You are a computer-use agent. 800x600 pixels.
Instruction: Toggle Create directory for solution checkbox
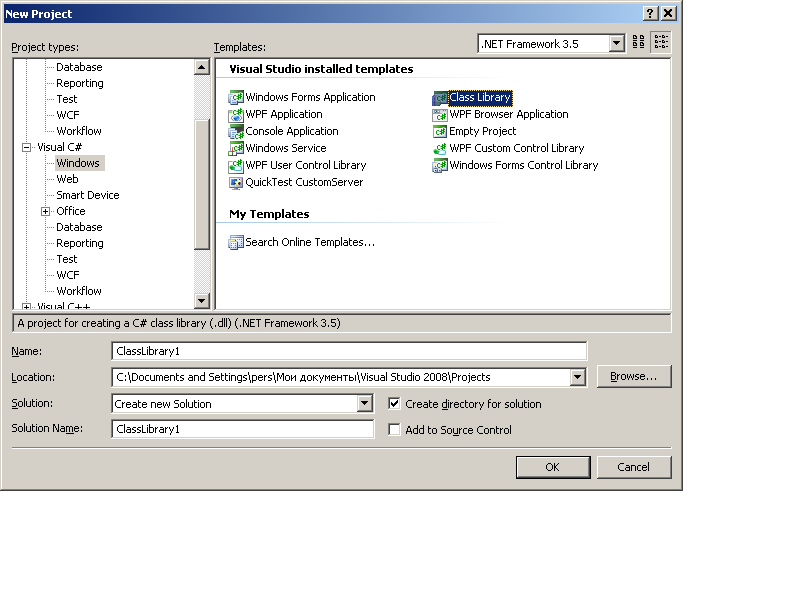394,404
